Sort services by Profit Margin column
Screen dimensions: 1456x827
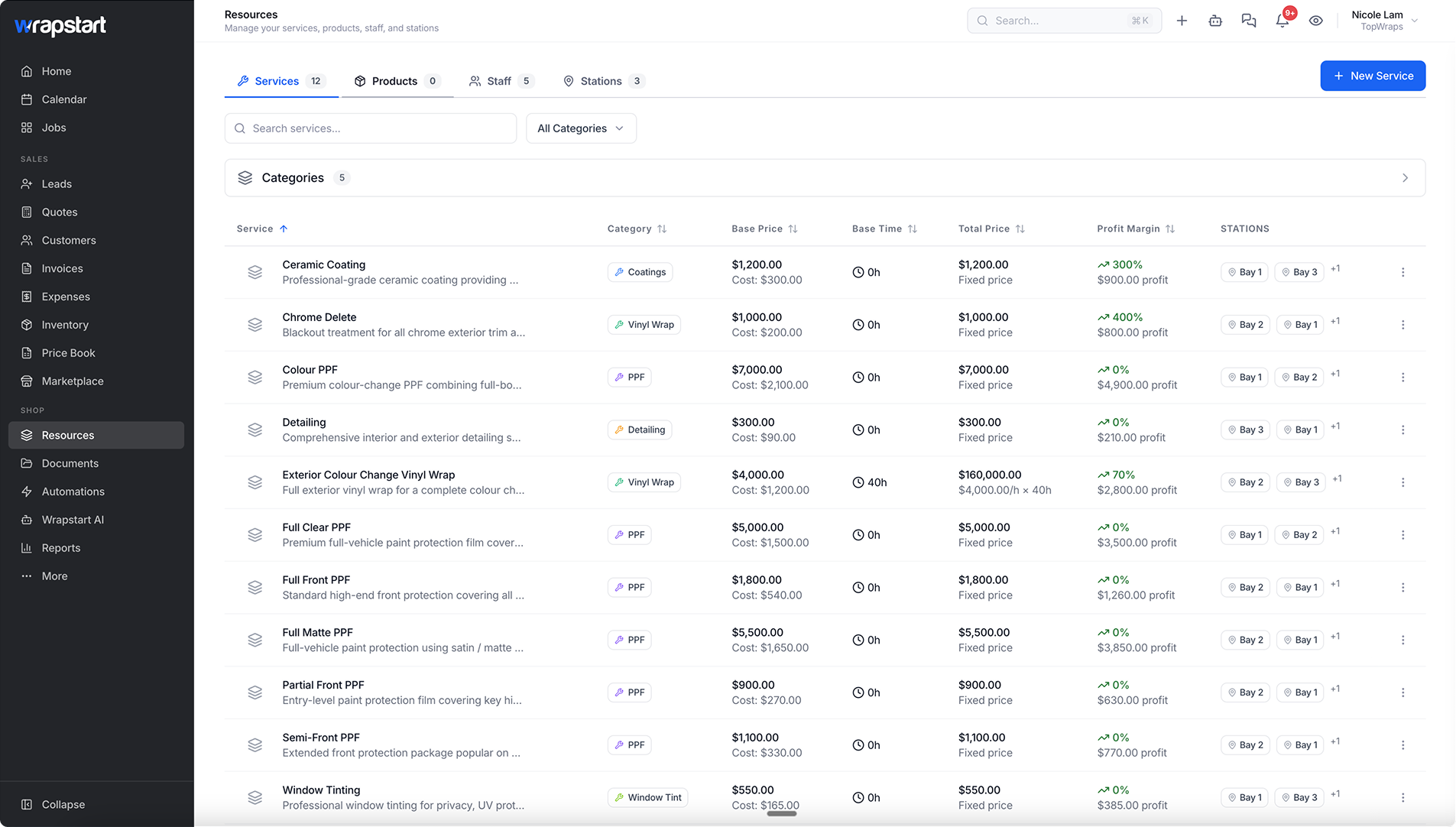point(1136,229)
